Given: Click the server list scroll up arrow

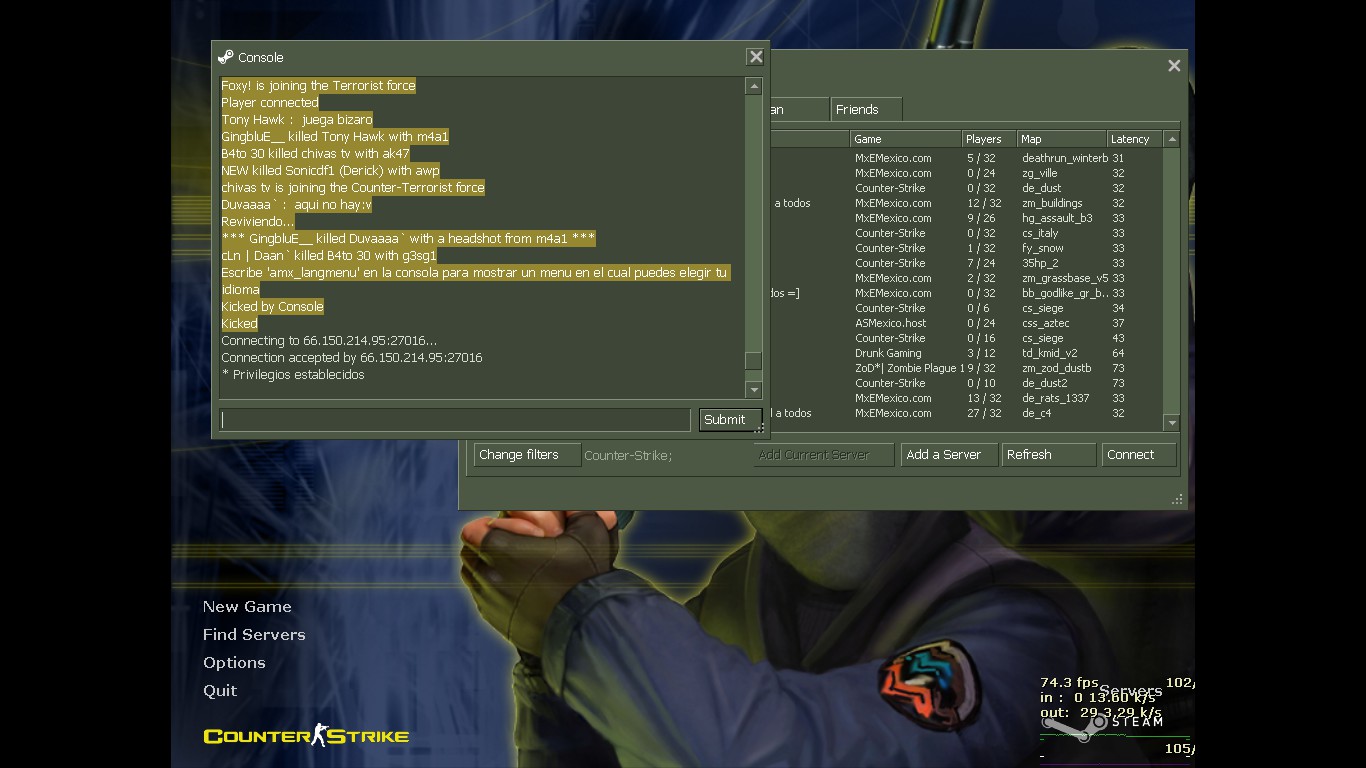Looking at the screenshot, I should [x=1172, y=139].
